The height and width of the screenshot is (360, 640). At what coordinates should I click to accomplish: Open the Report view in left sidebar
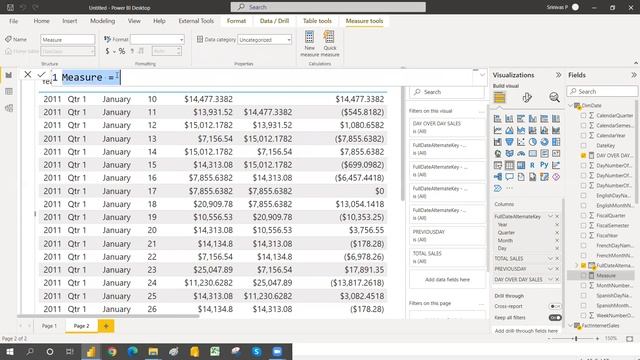[x=9, y=75]
